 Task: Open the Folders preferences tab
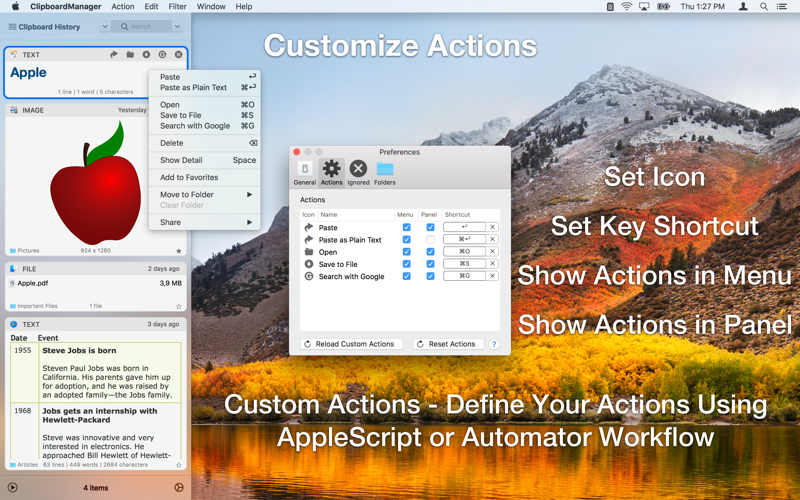tap(385, 172)
